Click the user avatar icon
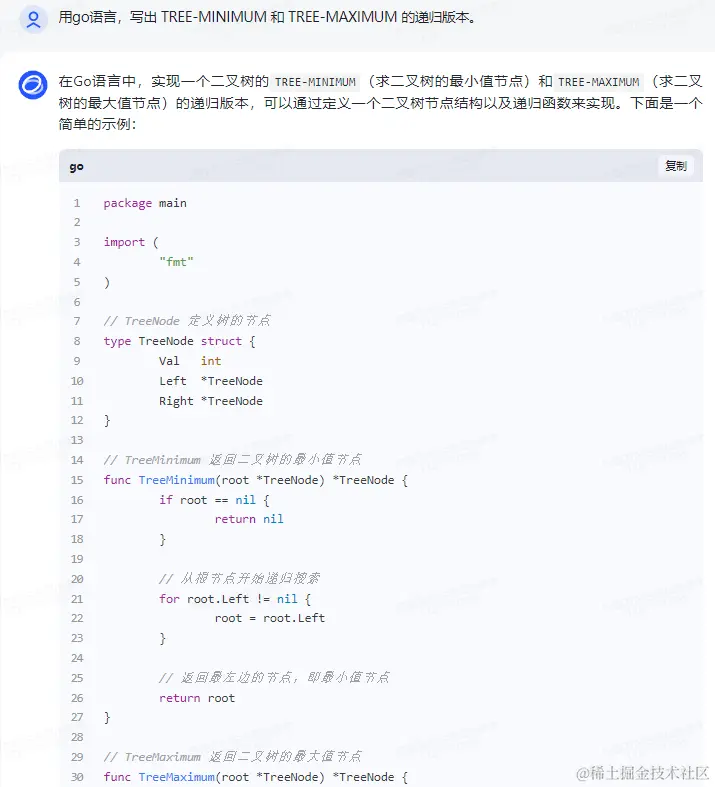 pyautogui.click(x=33, y=19)
